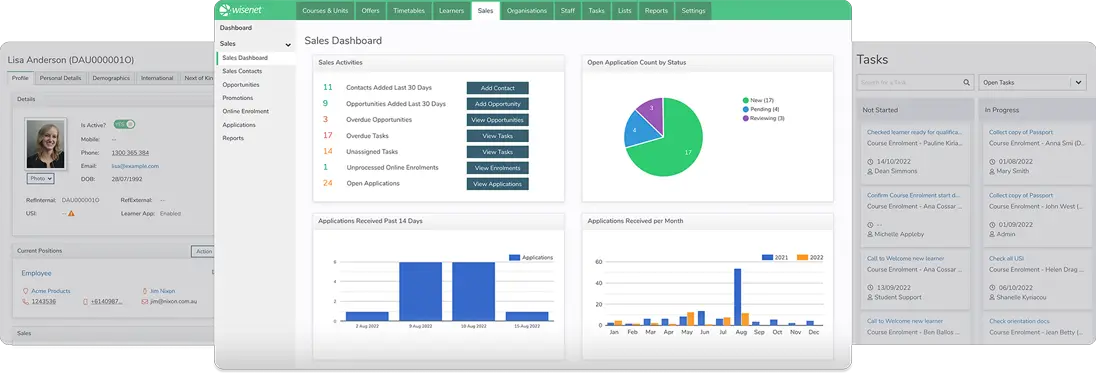Image resolution: width=1096 pixels, height=373 pixels.
Task: Click the lisa@example.com email link
Action: pyautogui.click(x=135, y=166)
